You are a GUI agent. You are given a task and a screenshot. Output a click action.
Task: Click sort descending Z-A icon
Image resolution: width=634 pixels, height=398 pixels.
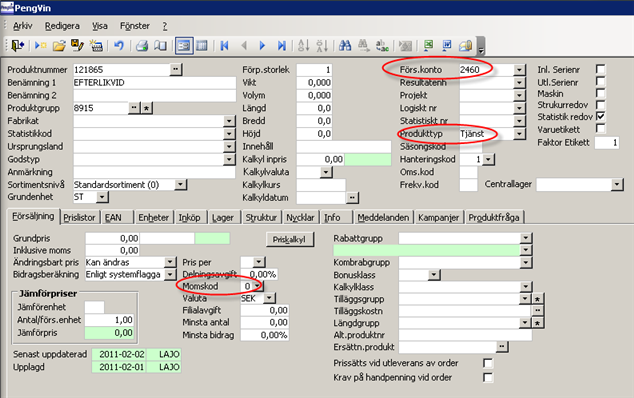(322, 46)
